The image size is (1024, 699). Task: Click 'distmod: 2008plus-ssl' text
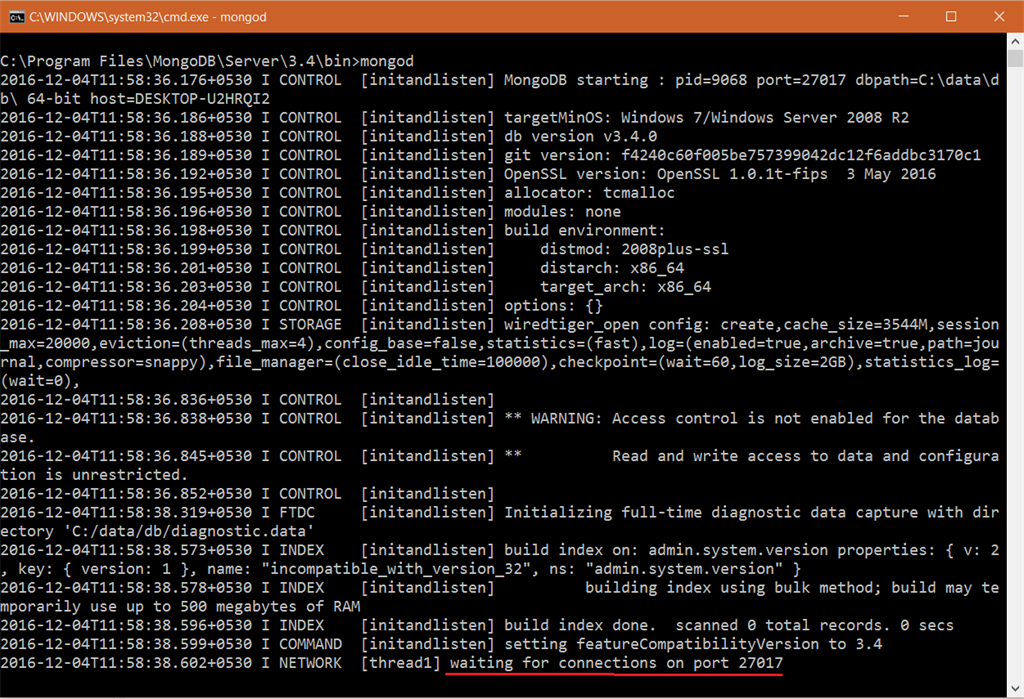click(x=634, y=250)
